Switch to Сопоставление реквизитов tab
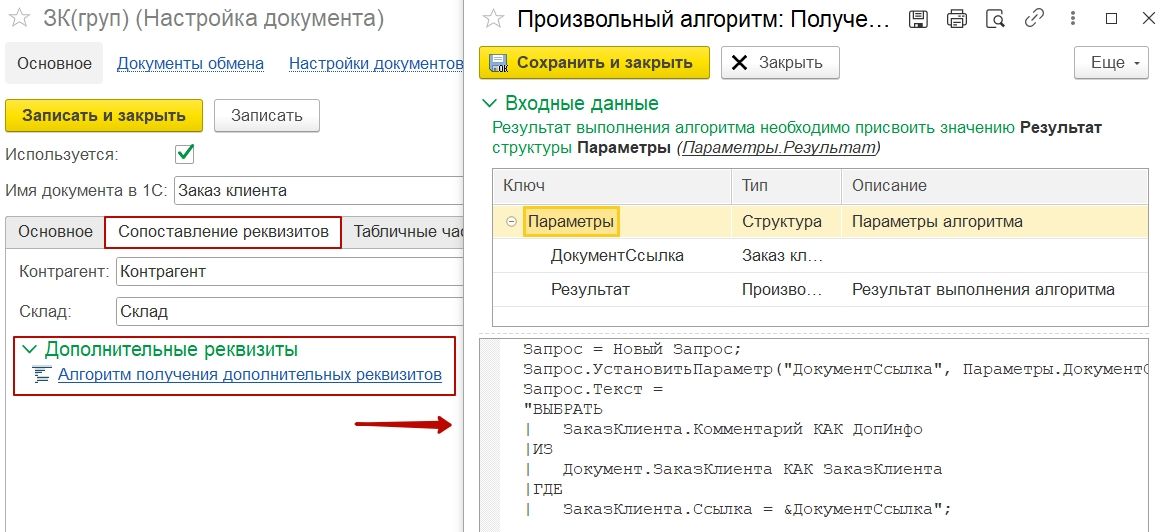The height and width of the screenshot is (532, 1164). [x=223, y=231]
